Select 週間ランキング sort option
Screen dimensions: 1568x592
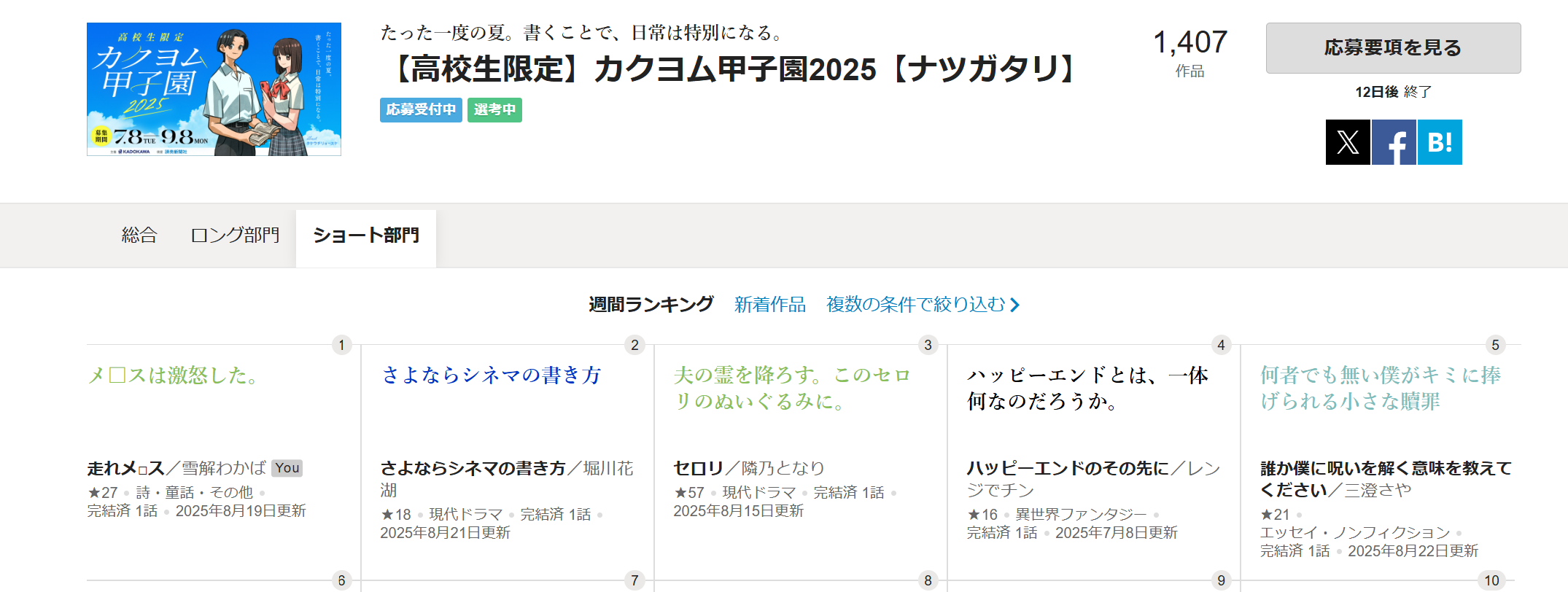coord(651,305)
